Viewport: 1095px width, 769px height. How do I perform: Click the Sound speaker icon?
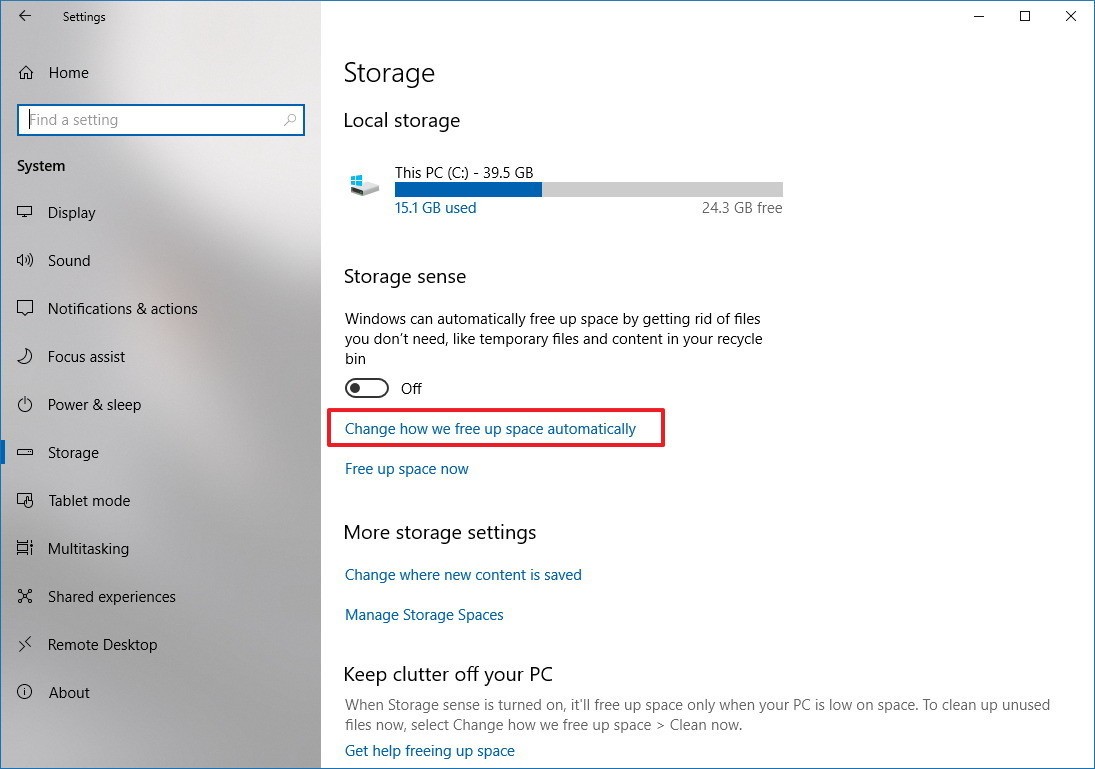26,261
